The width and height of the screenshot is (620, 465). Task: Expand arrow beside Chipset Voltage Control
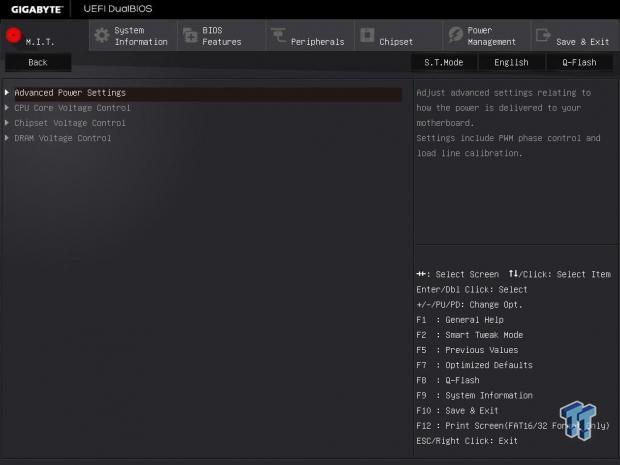[x=7, y=123]
